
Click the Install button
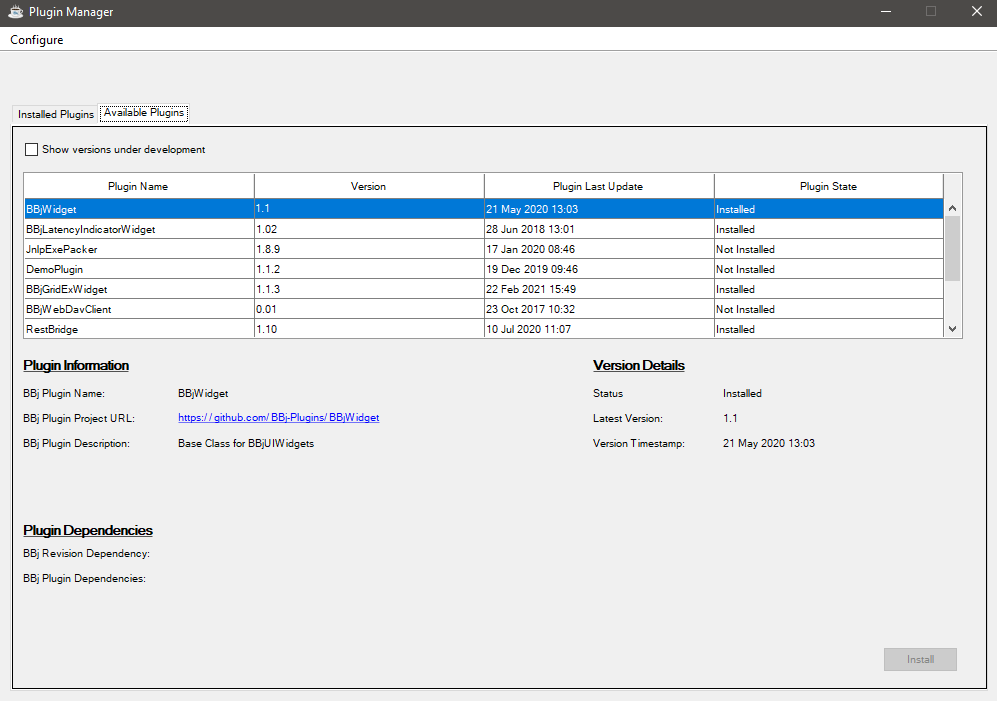point(920,660)
